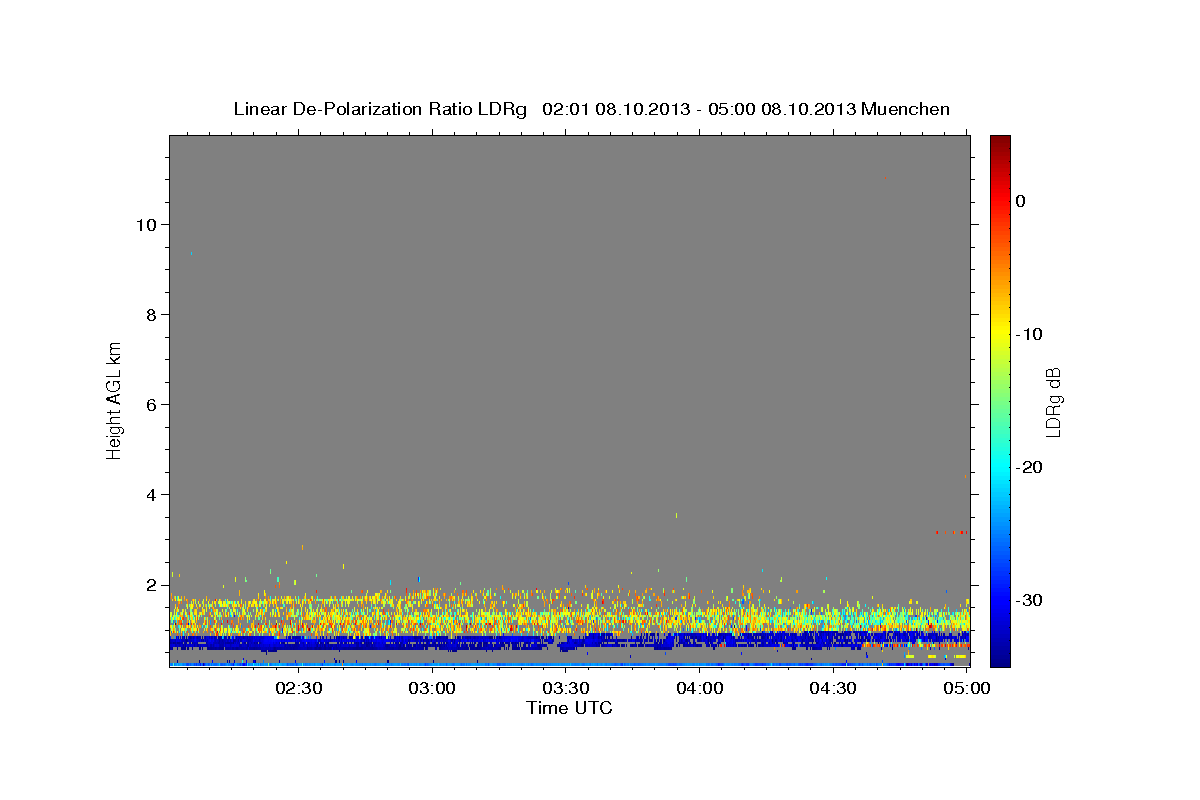Click the 03:00 time tick label
This screenshot has width=1200, height=800.
pos(433,688)
